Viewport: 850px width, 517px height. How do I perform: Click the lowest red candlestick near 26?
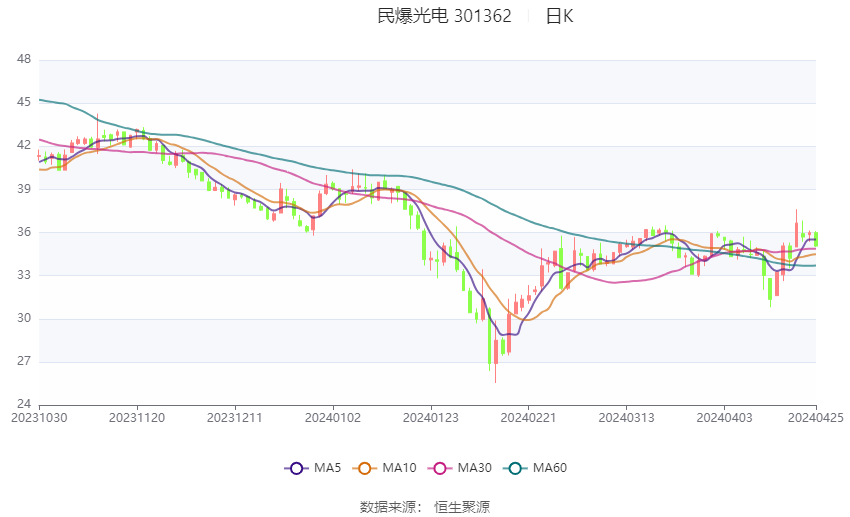pyautogui.click(x=495, y=352)
